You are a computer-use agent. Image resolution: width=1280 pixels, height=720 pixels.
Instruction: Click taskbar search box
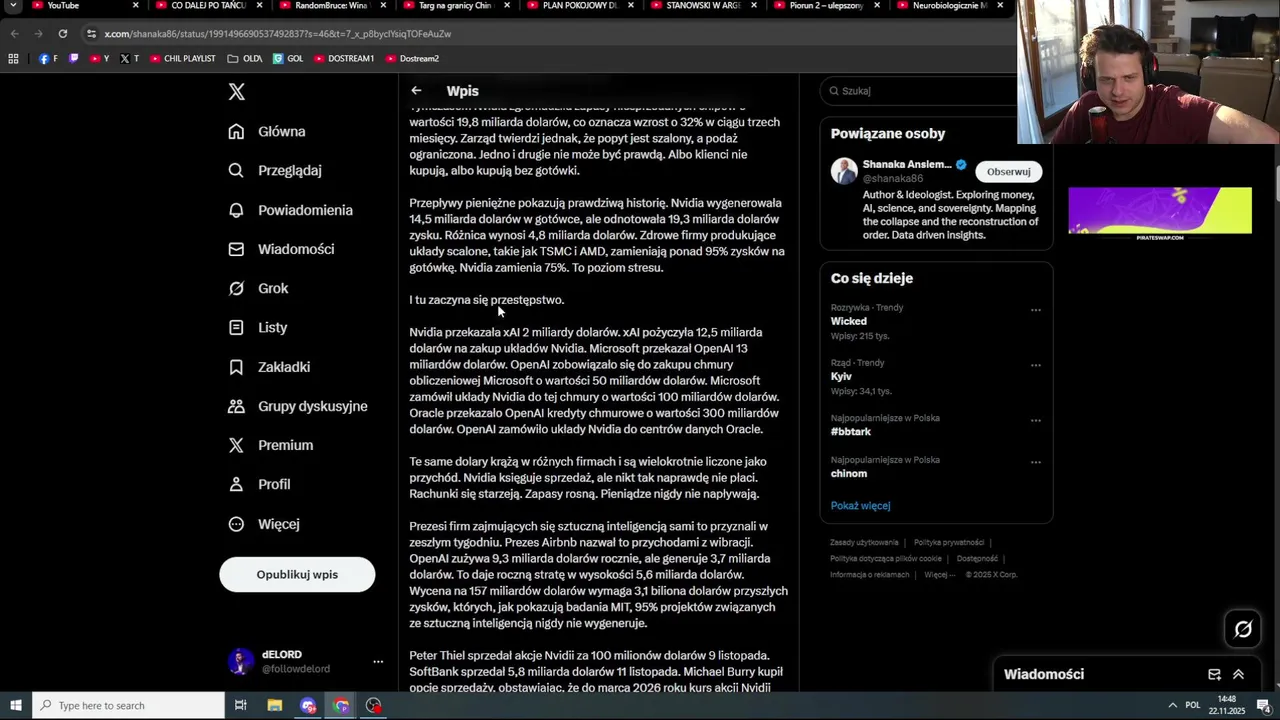point(128,706)
